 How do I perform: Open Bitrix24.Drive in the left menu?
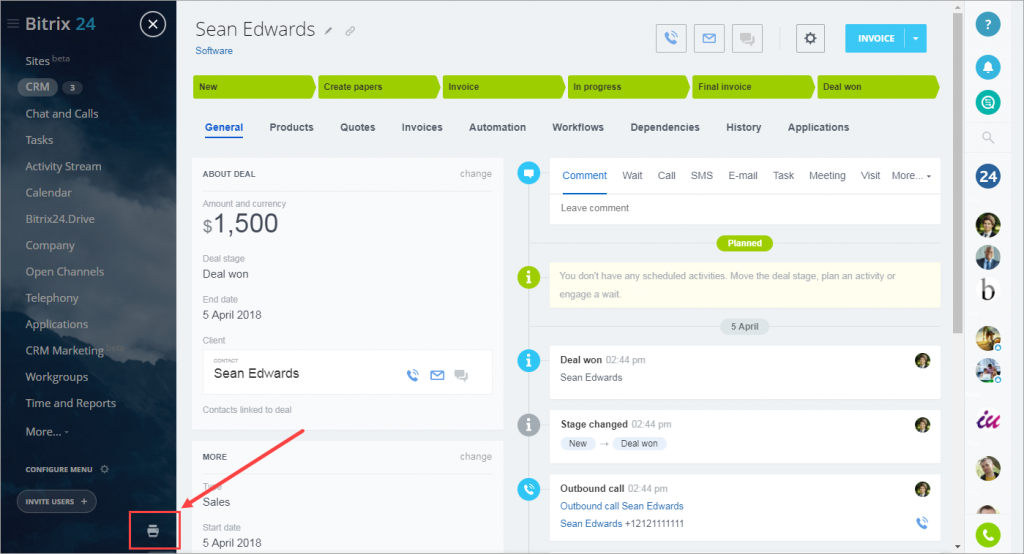click(60, 219)
